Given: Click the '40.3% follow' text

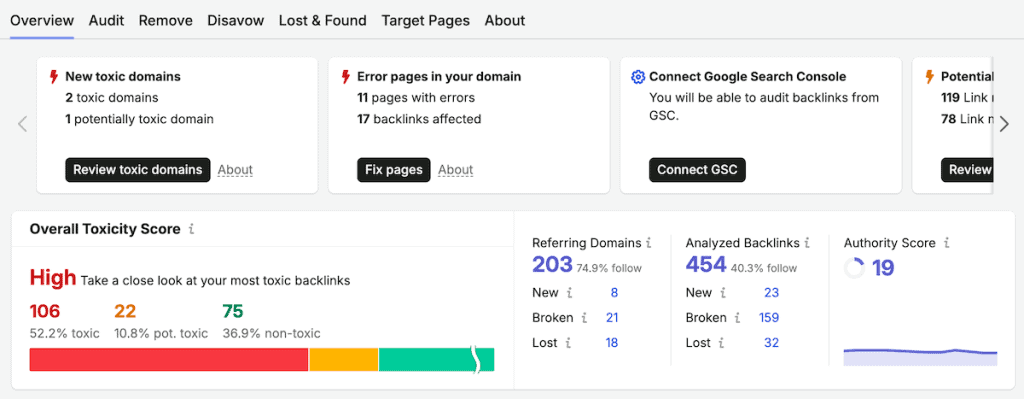Looking at the screenshot, I should coord(764,268).
